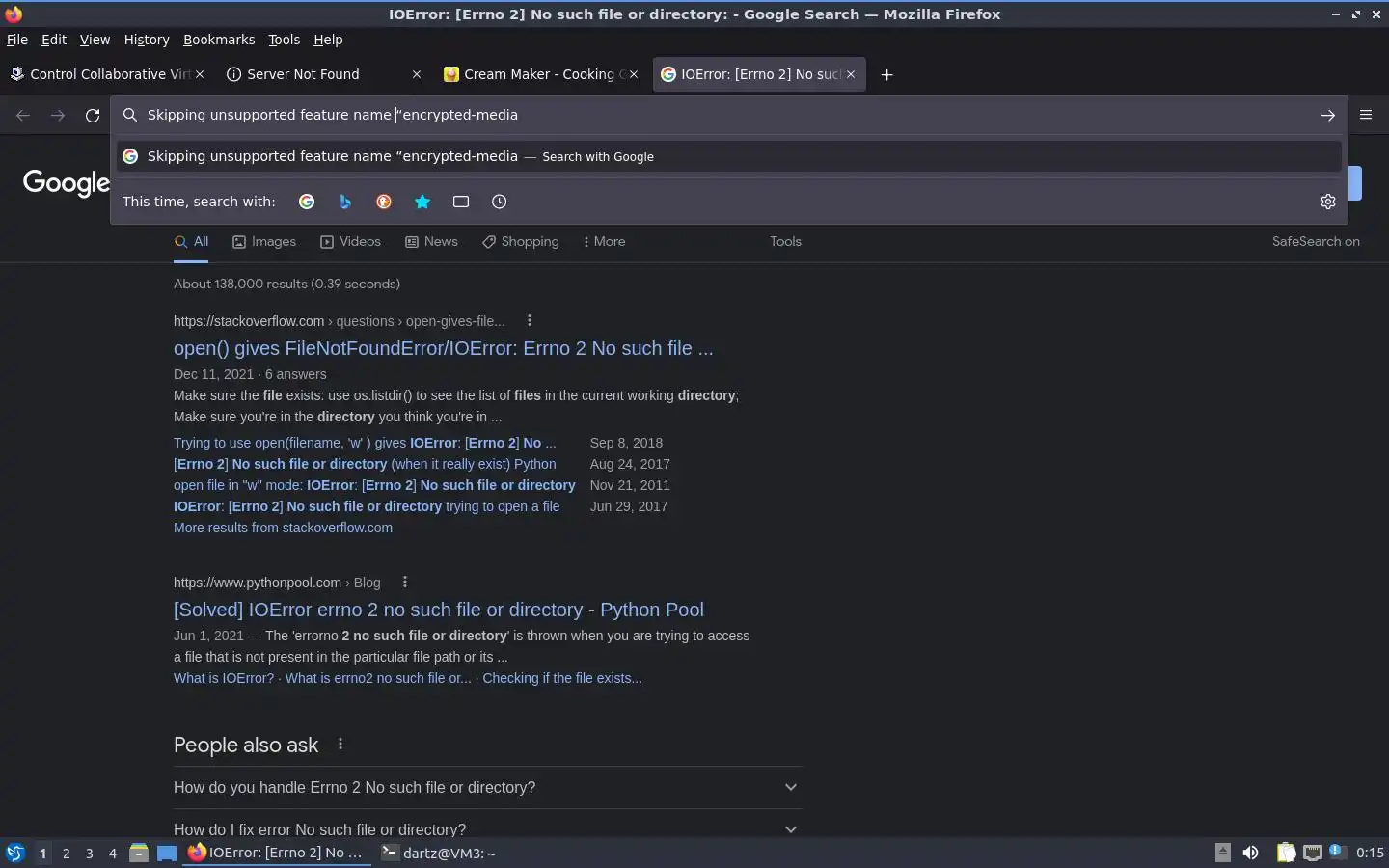This screenshot has height=868, width=1389.
Task: Open 'Checking if the file exists...' sitelink
Action: point(562,678)
